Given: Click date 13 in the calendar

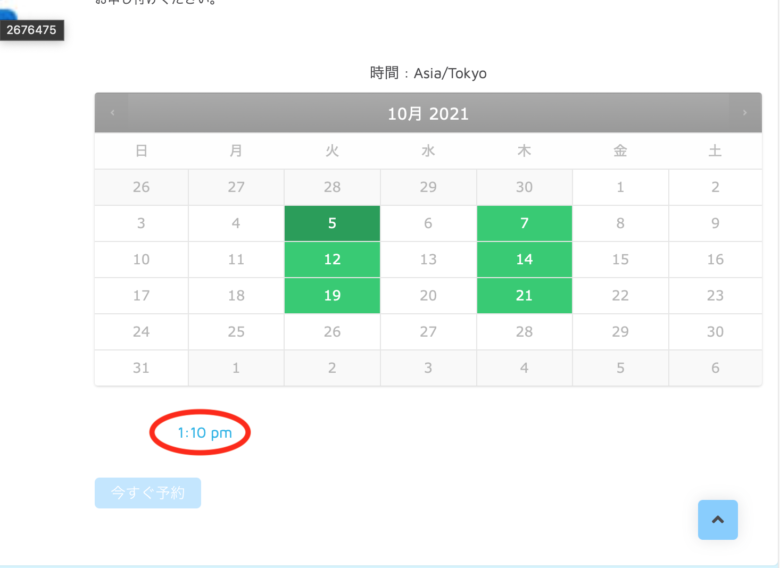Looking at the screenshot, I should (x=428, y=260).
